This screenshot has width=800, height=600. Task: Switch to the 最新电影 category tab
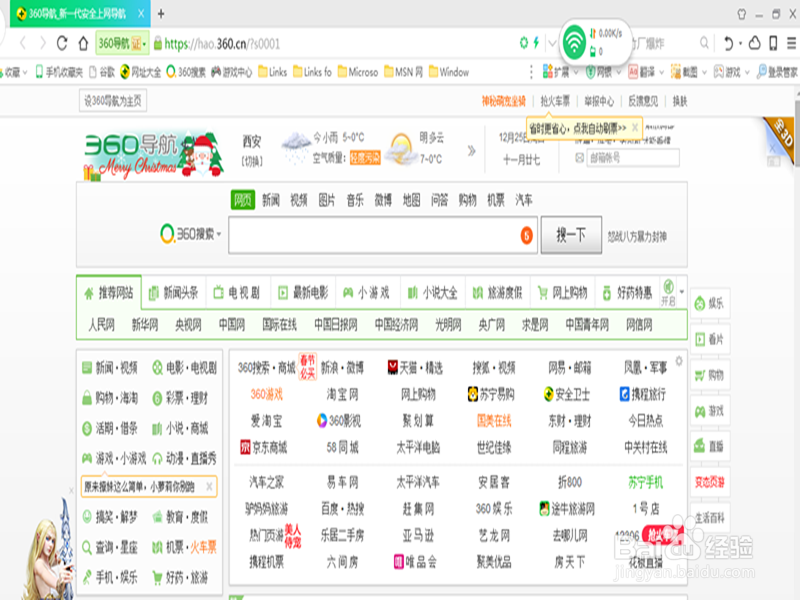[x=303, y=293]
